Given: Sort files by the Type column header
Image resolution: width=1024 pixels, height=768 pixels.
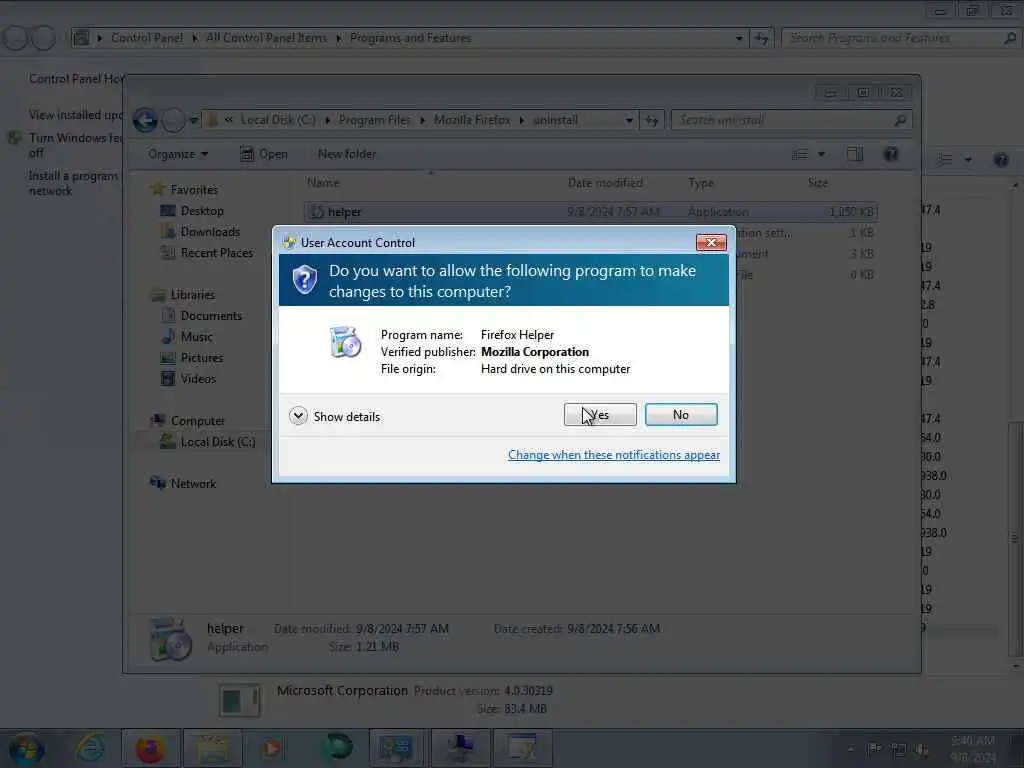Looking at the screenshot, I should pyautogui.click(x=701, y=183).
